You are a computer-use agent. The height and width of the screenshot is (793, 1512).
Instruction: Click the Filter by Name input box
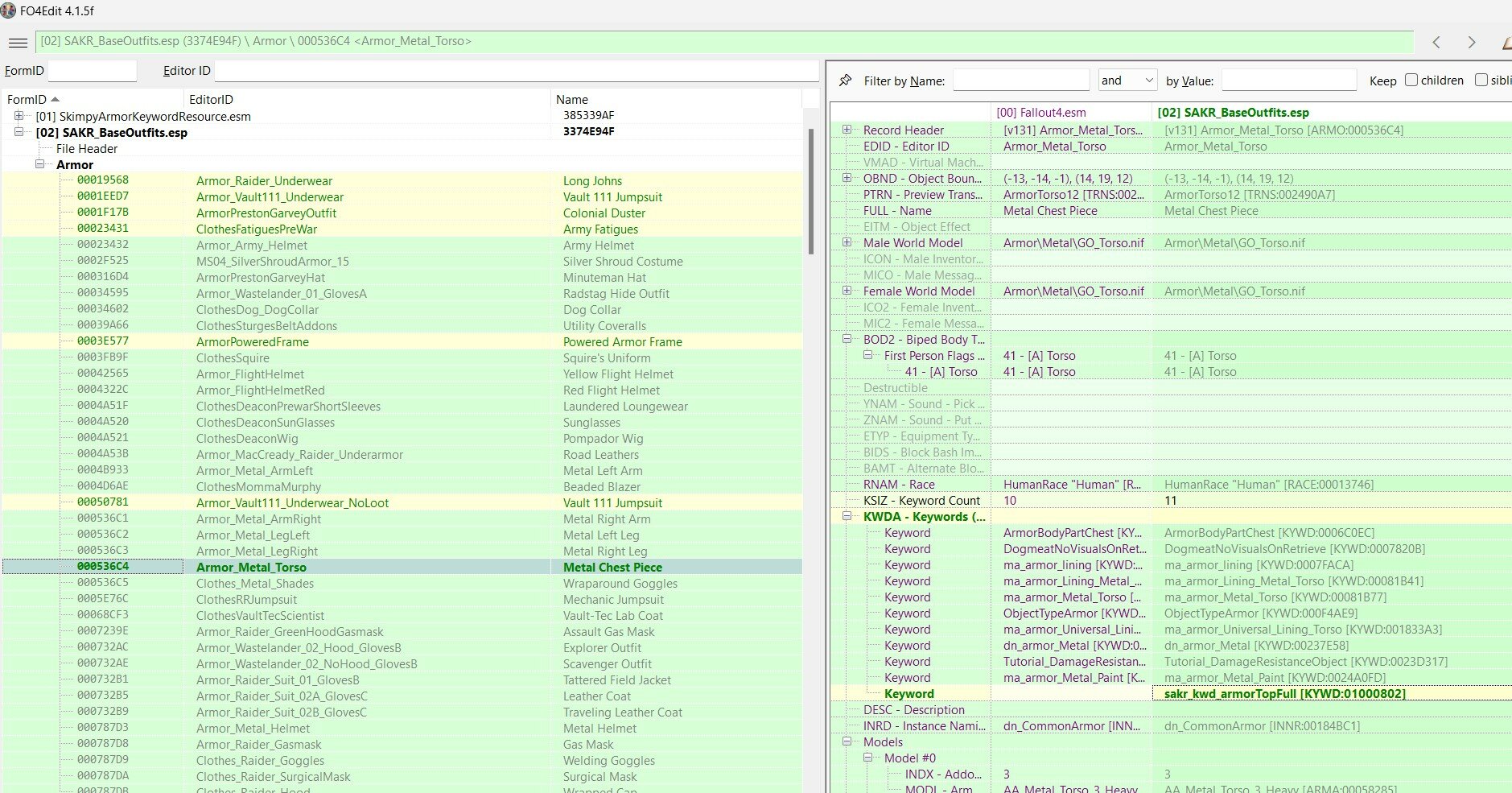click(1021, 81)
